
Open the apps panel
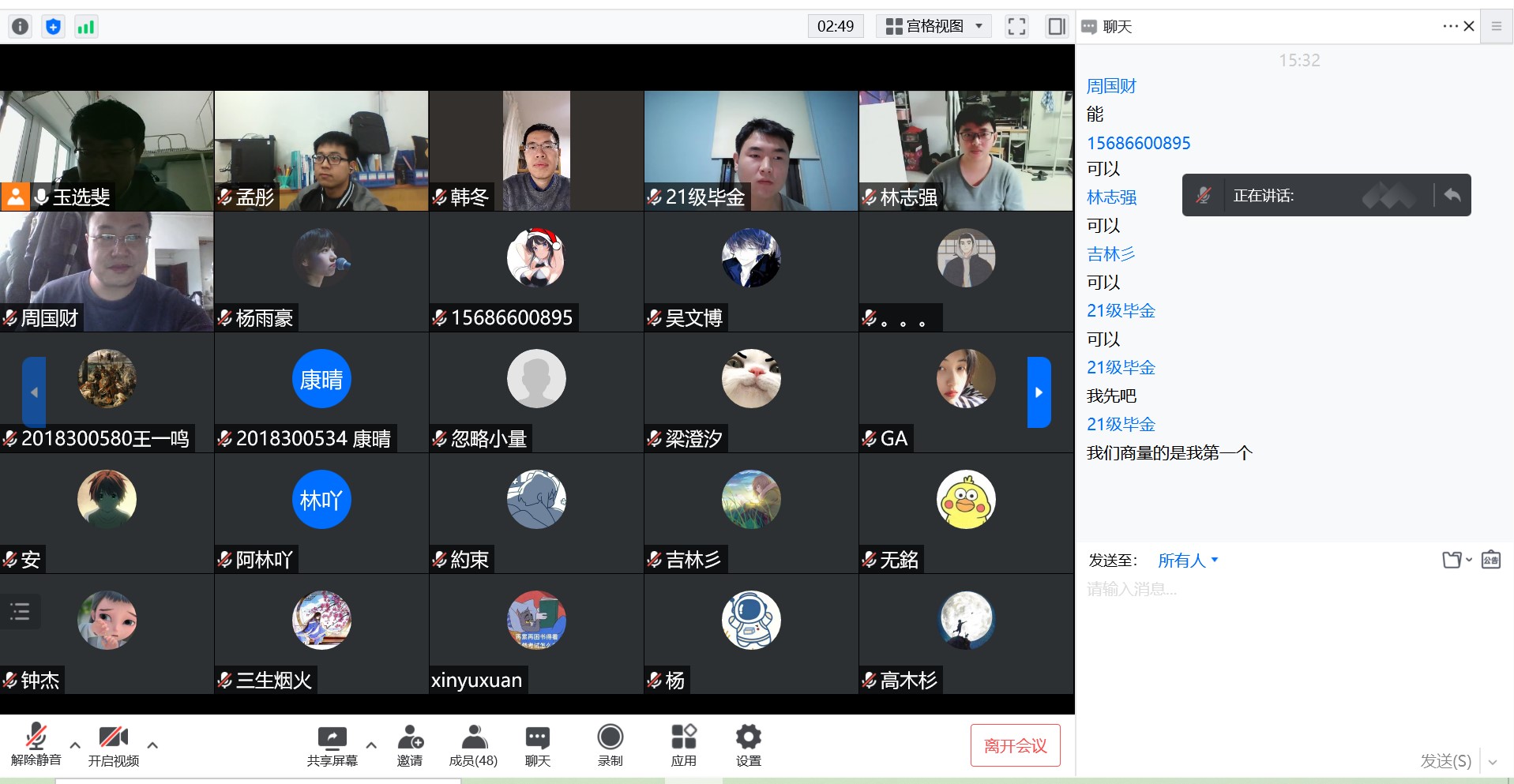[683, 745]
